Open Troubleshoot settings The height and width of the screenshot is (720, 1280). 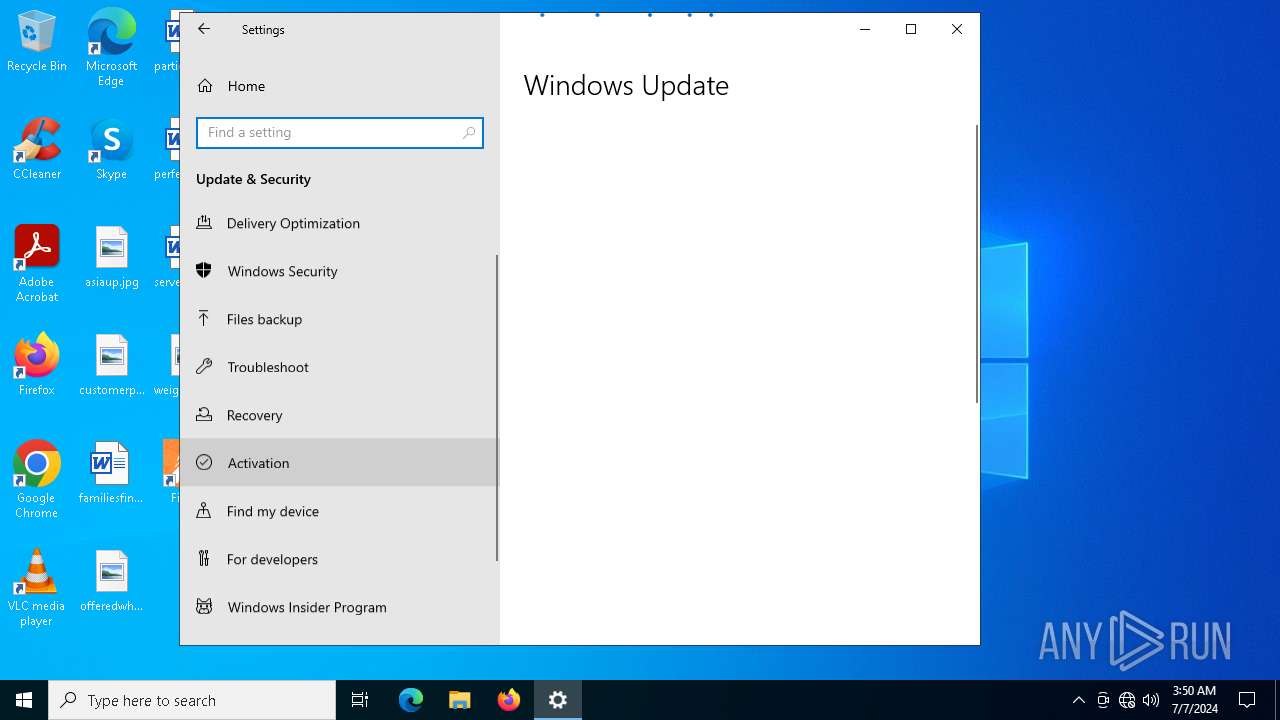coord(340,367)
